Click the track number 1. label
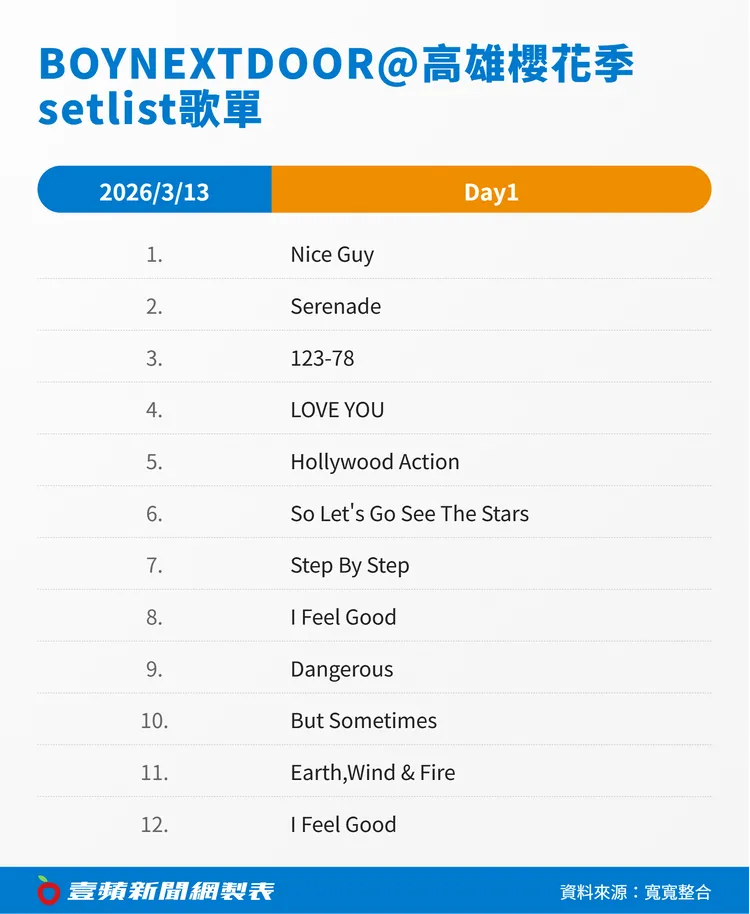The width and height of the screenshot is (750, 914). point(154,254)
